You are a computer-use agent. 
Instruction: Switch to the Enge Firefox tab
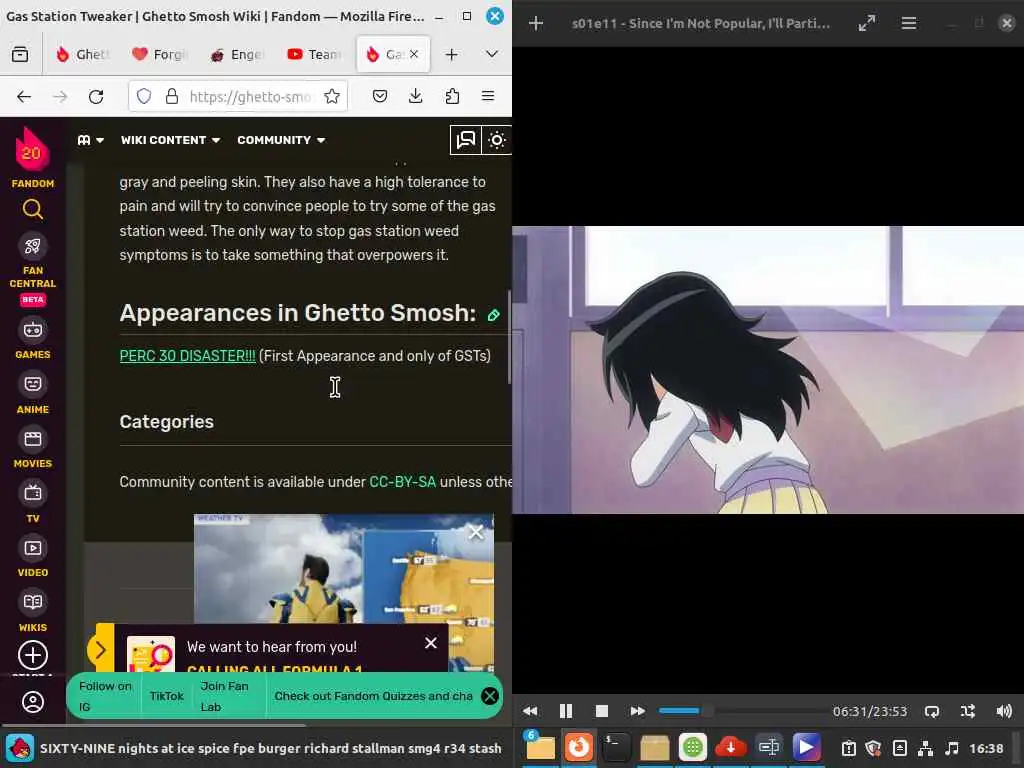236,54
